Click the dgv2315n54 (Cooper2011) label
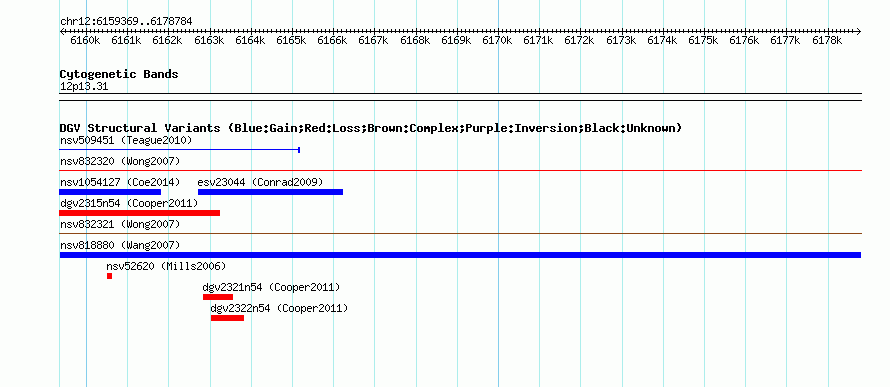 point(129,203)
